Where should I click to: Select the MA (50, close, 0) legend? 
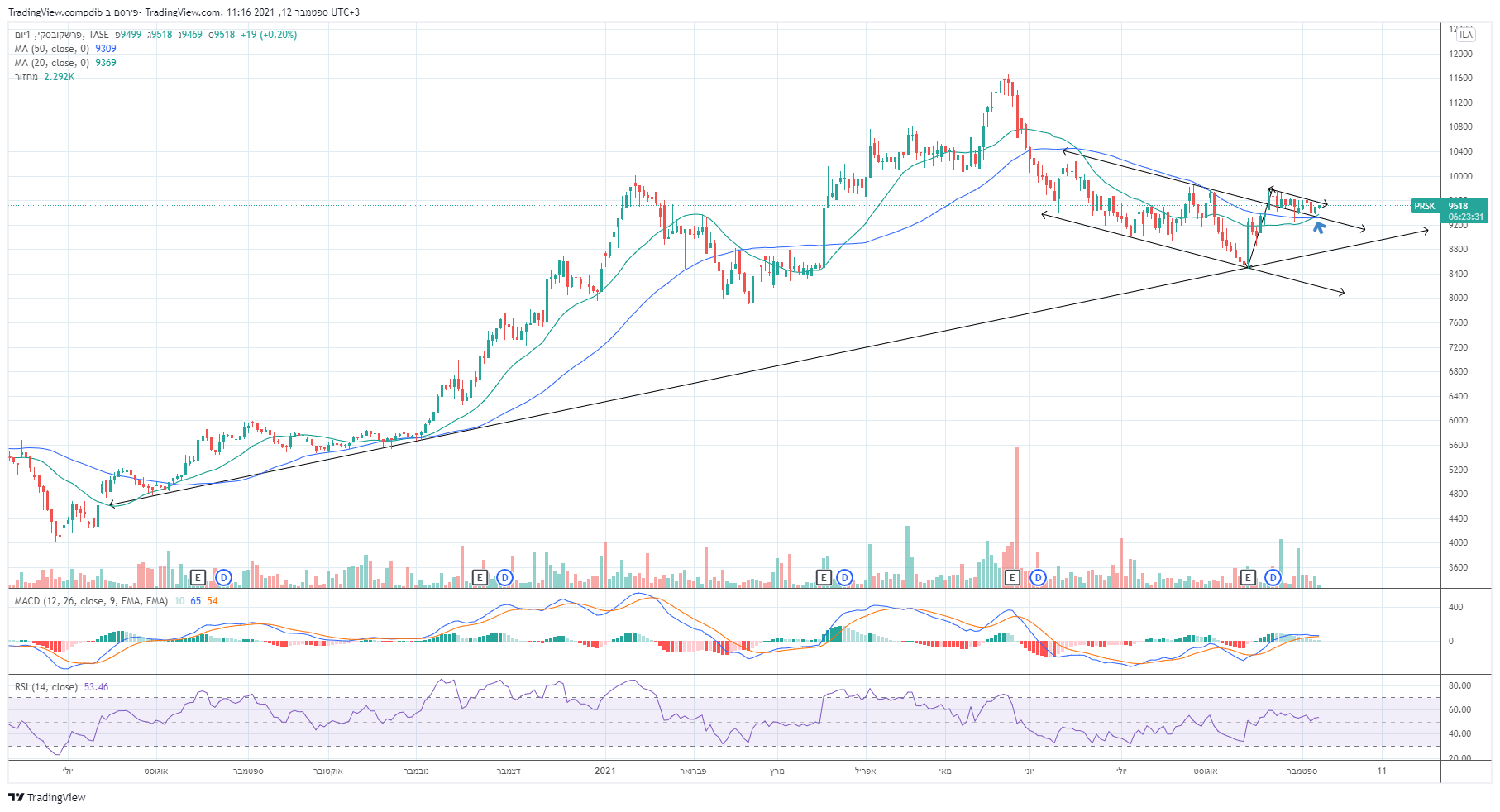click(51, 49)
